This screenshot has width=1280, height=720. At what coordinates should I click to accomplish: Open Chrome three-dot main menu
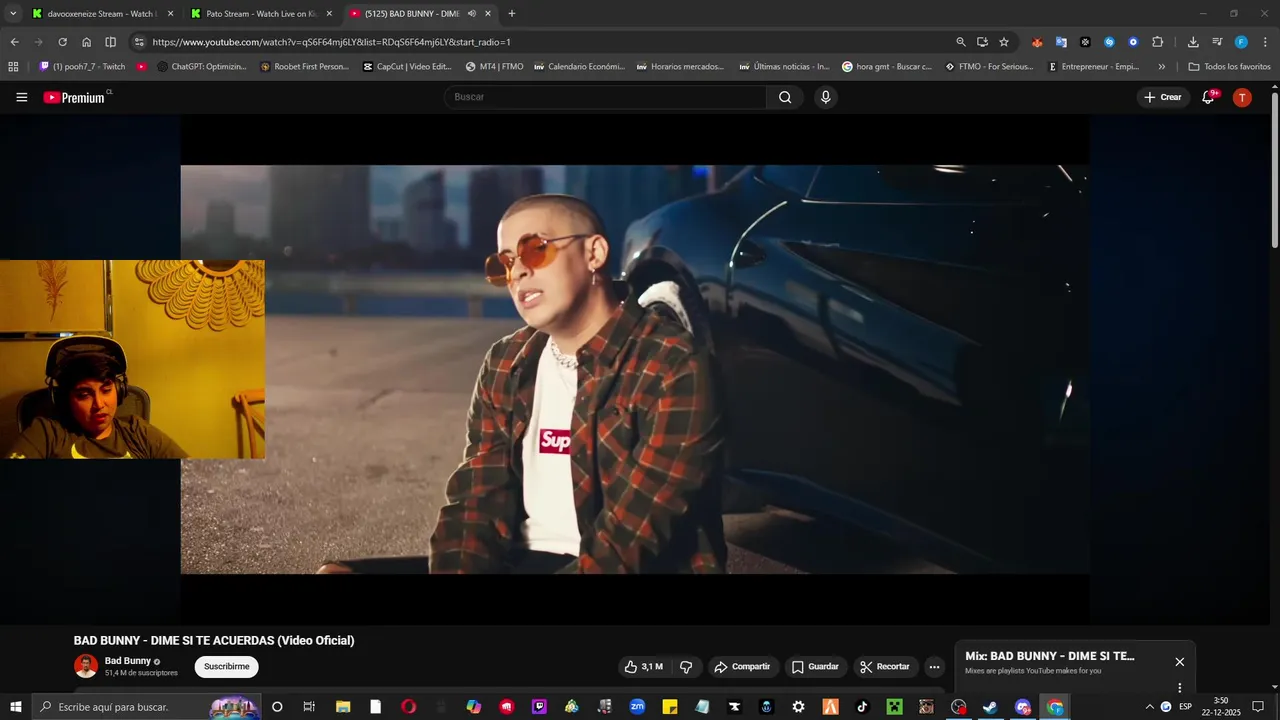1265,42
